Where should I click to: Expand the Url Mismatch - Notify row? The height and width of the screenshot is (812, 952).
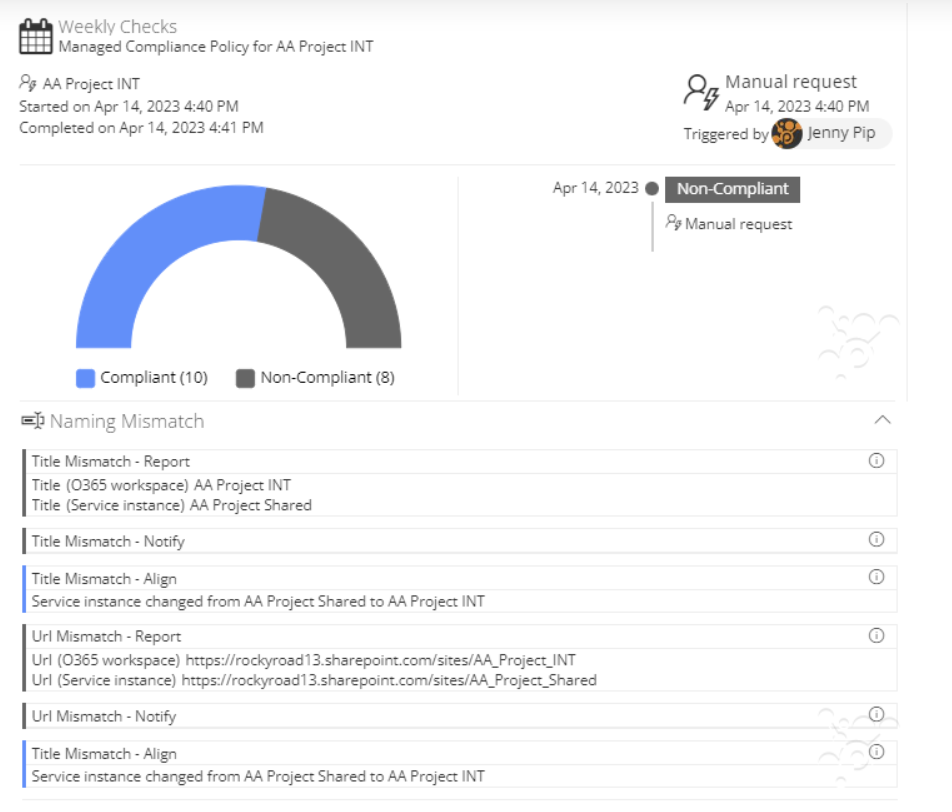tap(460, 716)
